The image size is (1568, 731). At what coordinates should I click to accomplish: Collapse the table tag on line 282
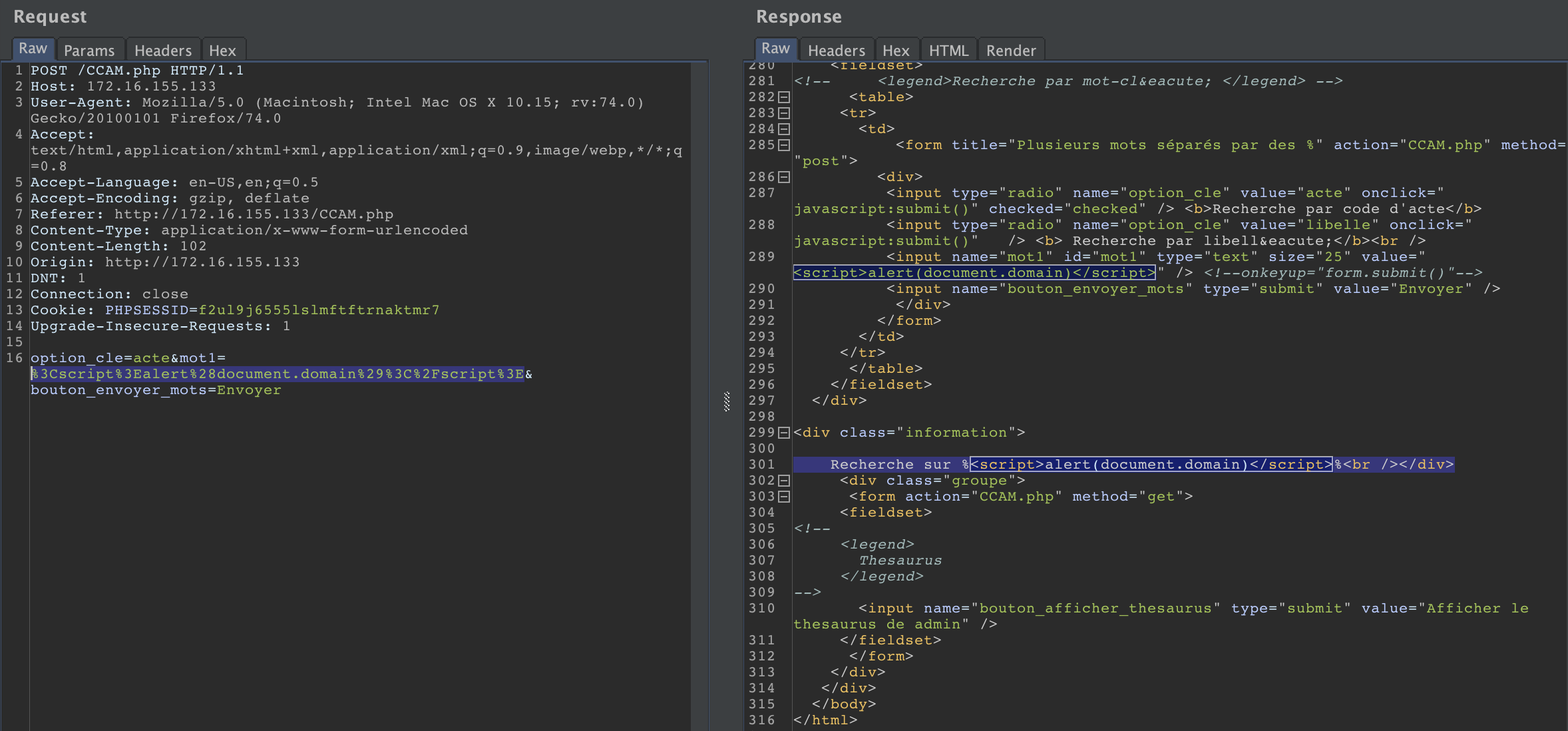[784, 97]
